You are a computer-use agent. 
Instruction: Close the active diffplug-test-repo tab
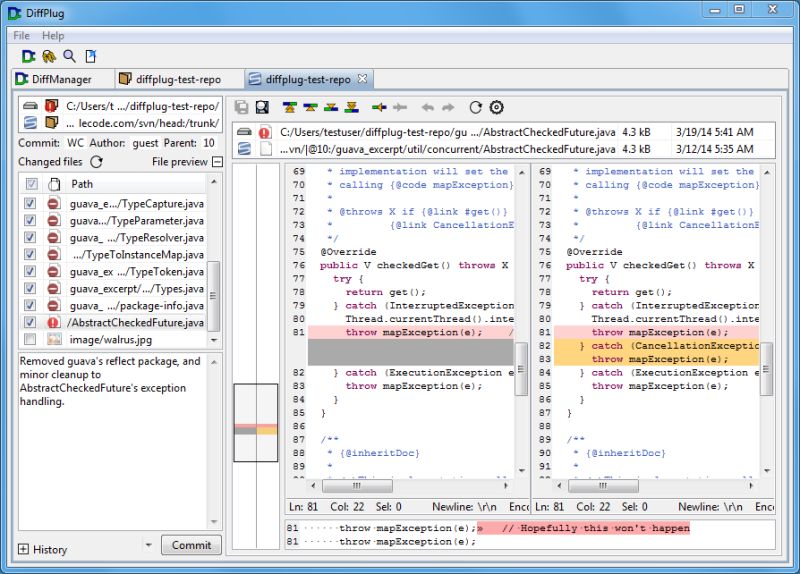[362, 79]
